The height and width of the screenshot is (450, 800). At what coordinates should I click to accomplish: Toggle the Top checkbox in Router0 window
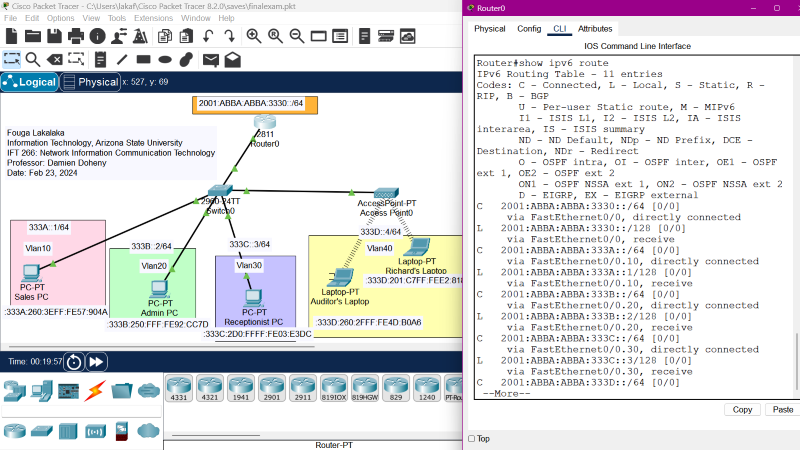click(x=471, y=439)
